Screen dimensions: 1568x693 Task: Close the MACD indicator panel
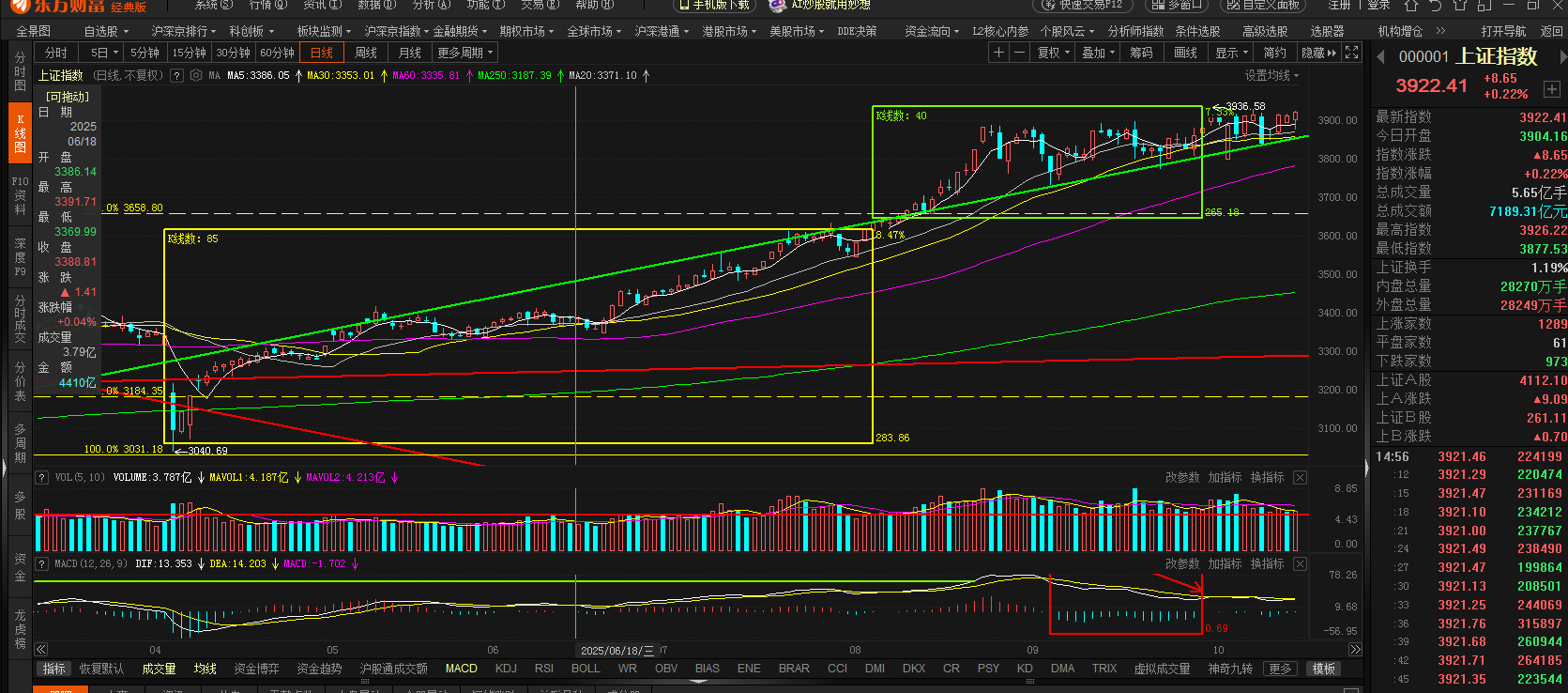[1300, 563]
